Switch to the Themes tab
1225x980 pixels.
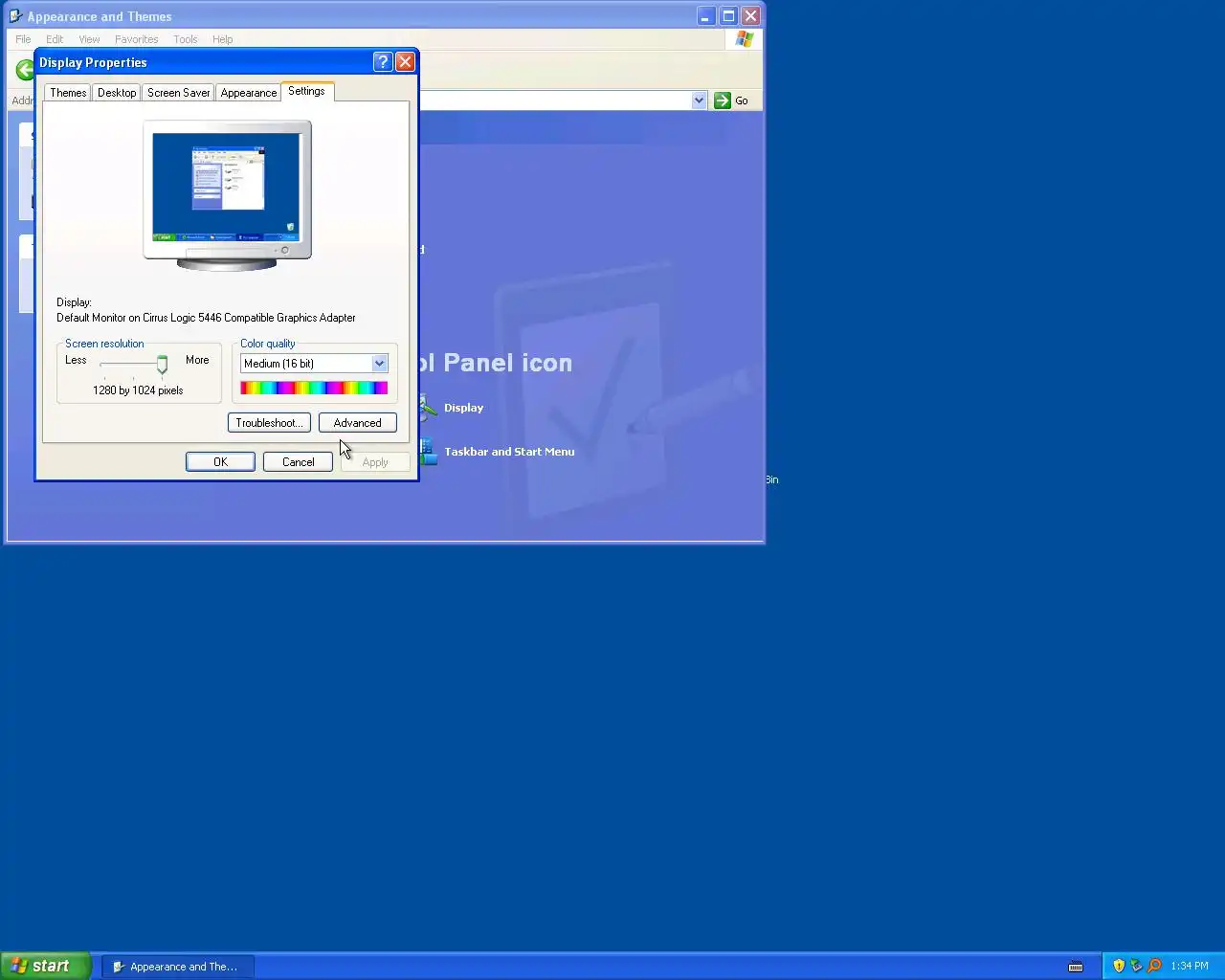point(68,93)
